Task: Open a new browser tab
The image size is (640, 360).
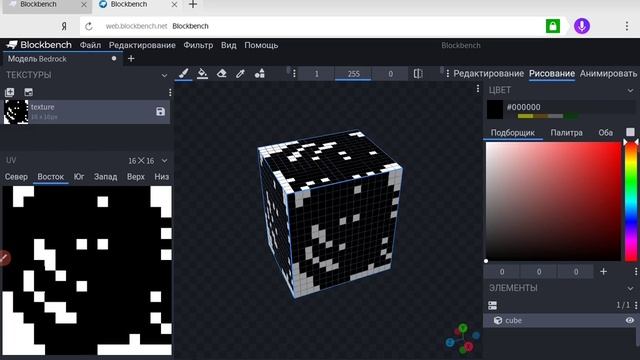Action: pyautogui.click(x=193, y=4)
